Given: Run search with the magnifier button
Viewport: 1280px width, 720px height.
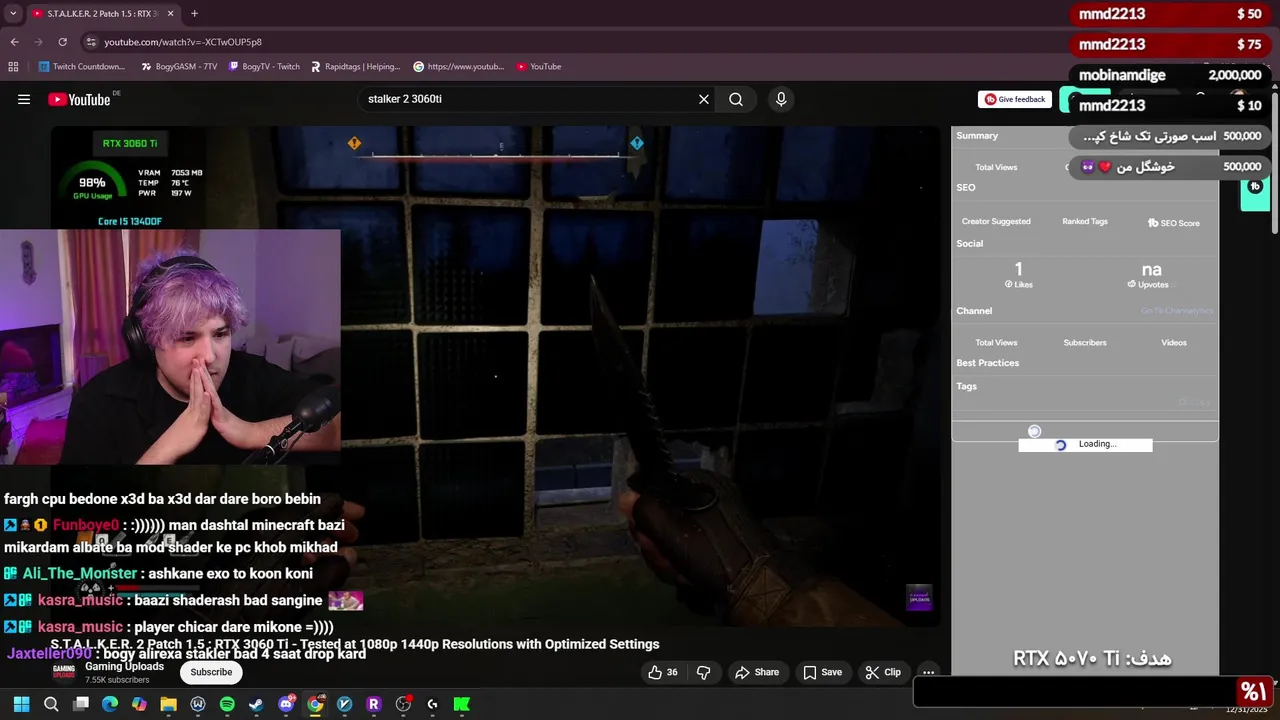Looking at the screenshot, I should (x=736, y=99).
